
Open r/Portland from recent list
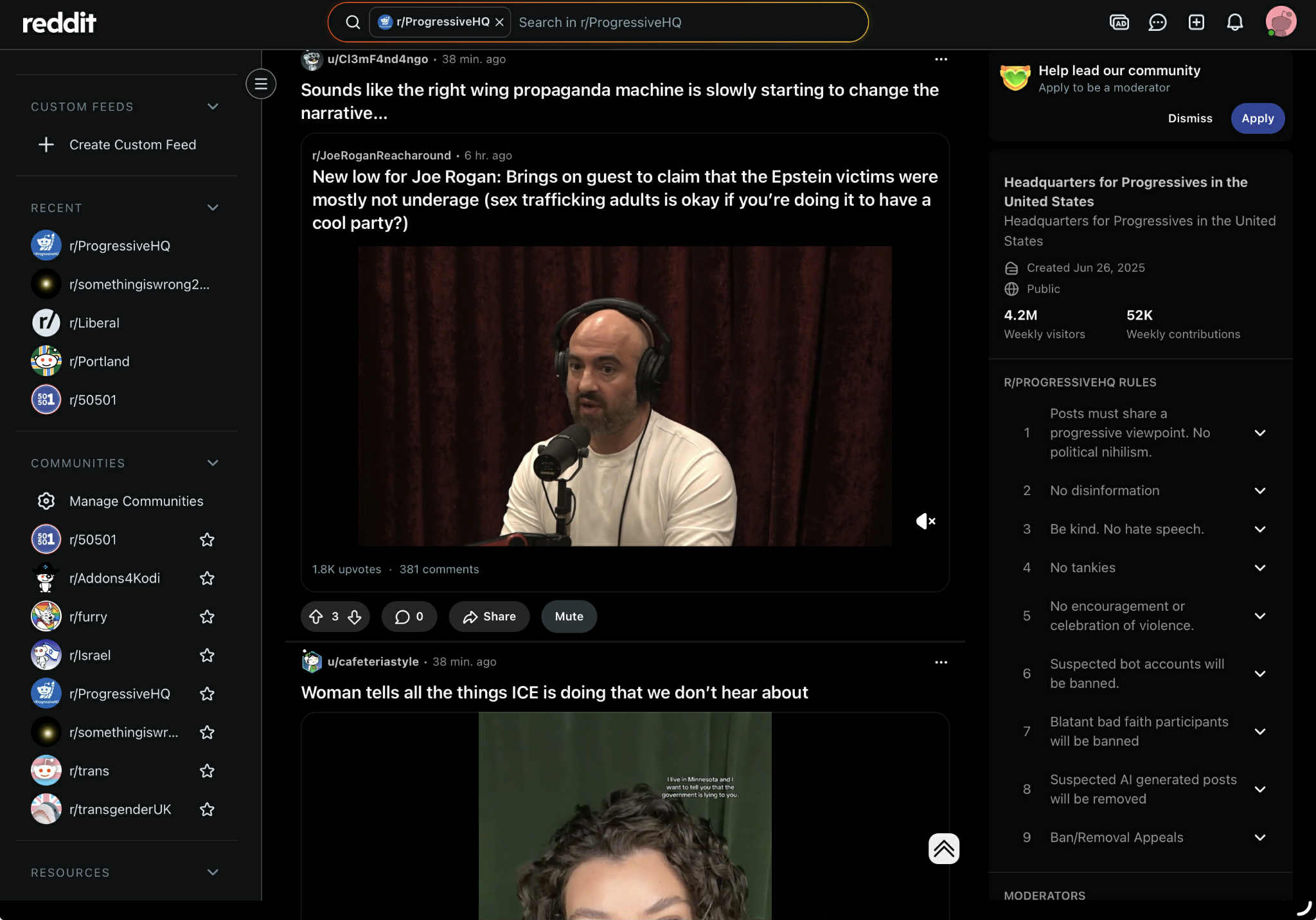(99, 361)
